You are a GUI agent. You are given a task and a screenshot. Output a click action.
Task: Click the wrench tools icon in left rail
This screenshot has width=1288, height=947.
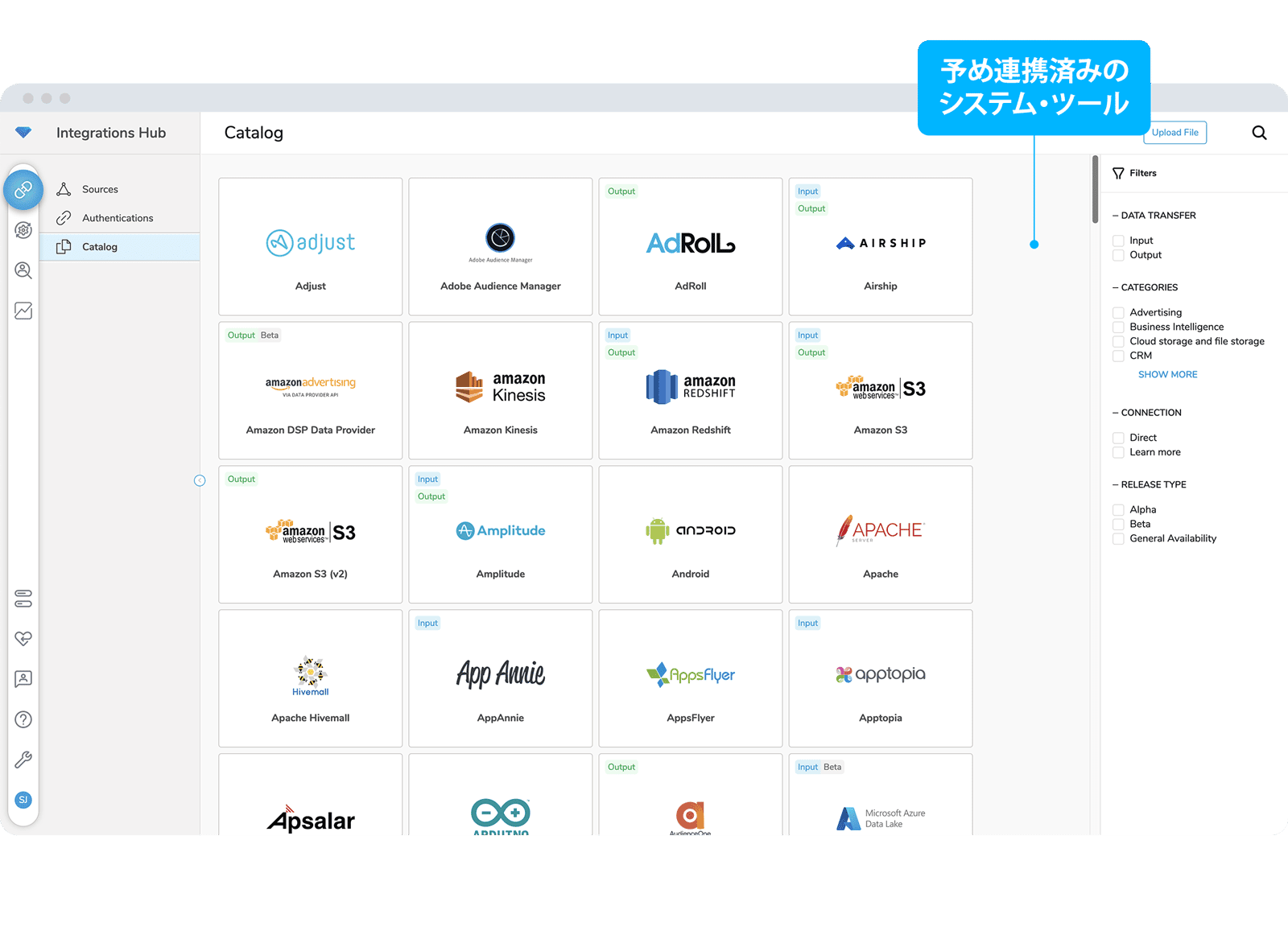[23, 760]
